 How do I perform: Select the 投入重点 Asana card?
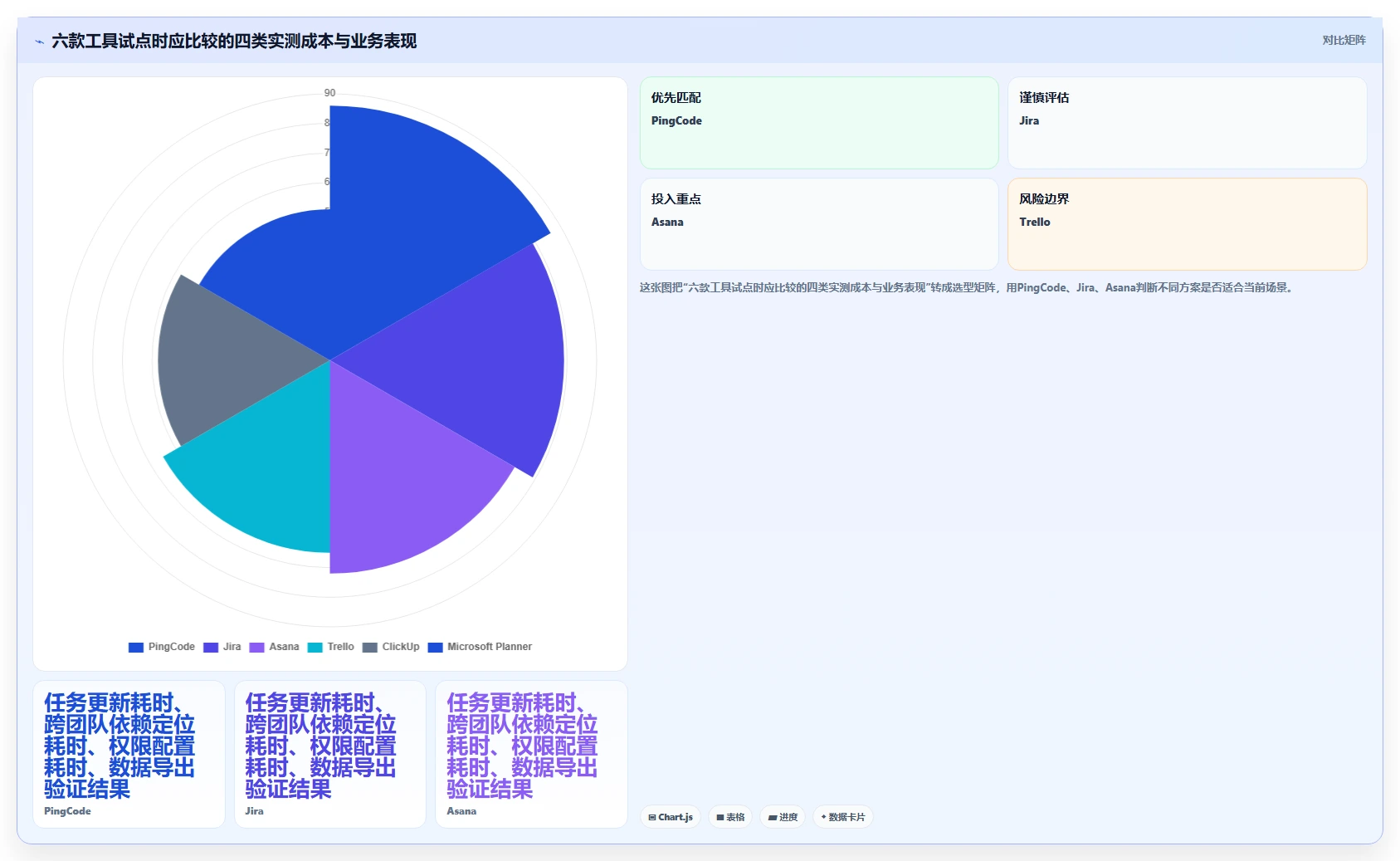point(819,224)
